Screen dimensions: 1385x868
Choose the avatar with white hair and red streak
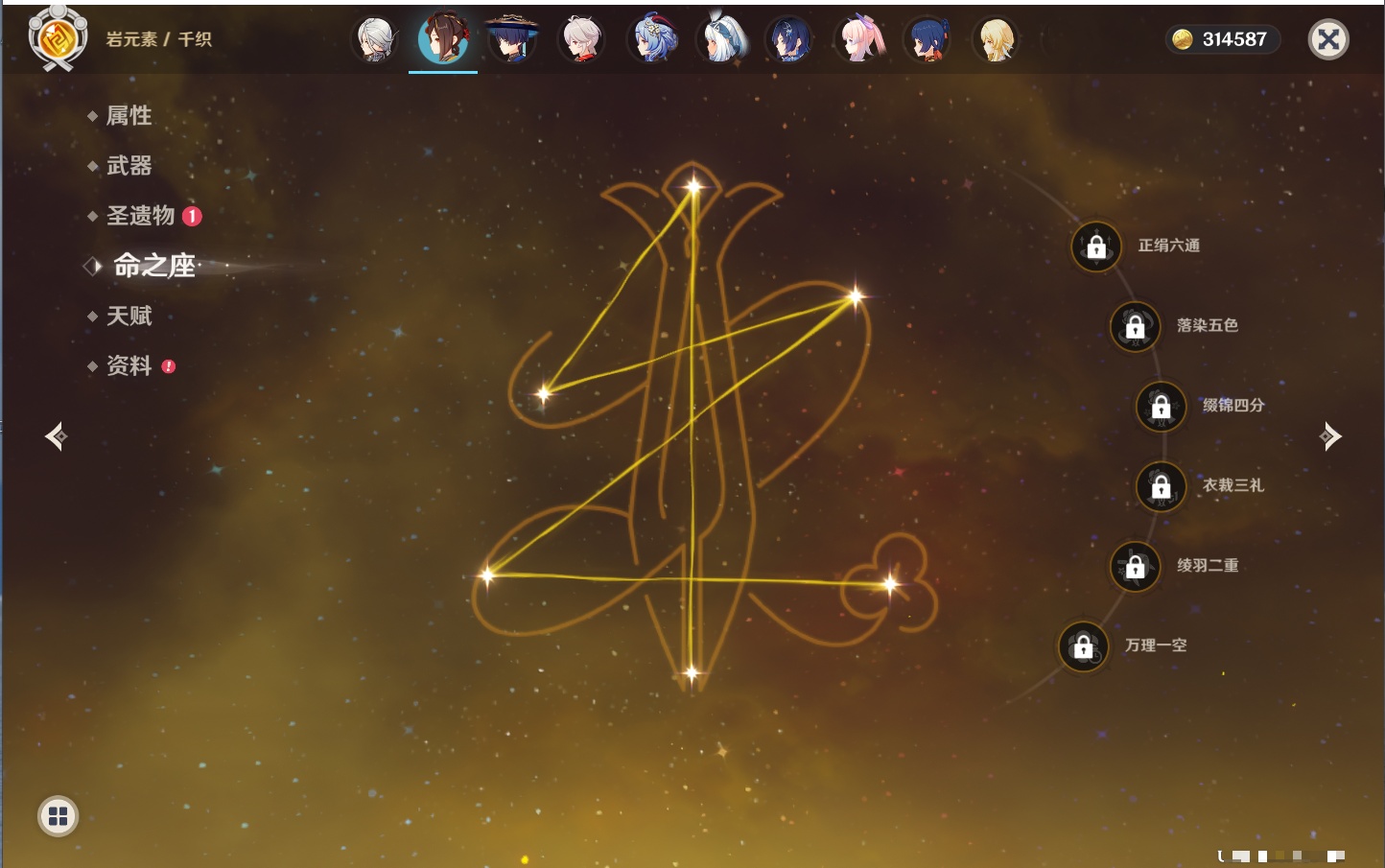(581, 39)
